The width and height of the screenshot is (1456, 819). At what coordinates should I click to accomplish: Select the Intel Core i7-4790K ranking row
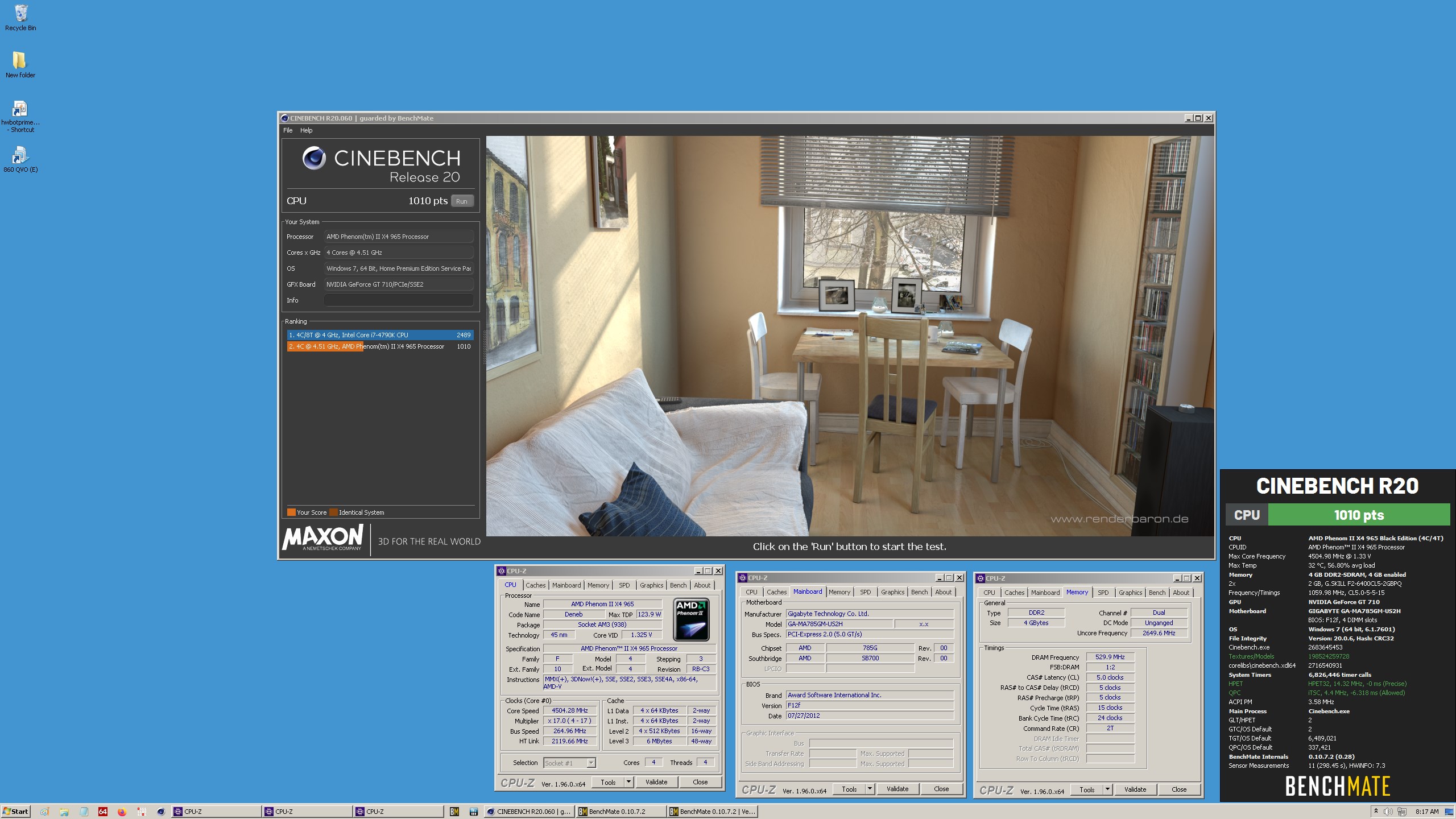point(380,335)
